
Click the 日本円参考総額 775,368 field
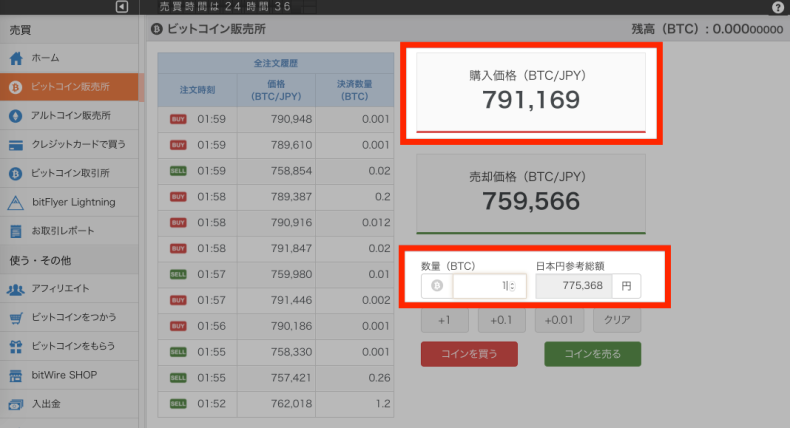point(574,286)
